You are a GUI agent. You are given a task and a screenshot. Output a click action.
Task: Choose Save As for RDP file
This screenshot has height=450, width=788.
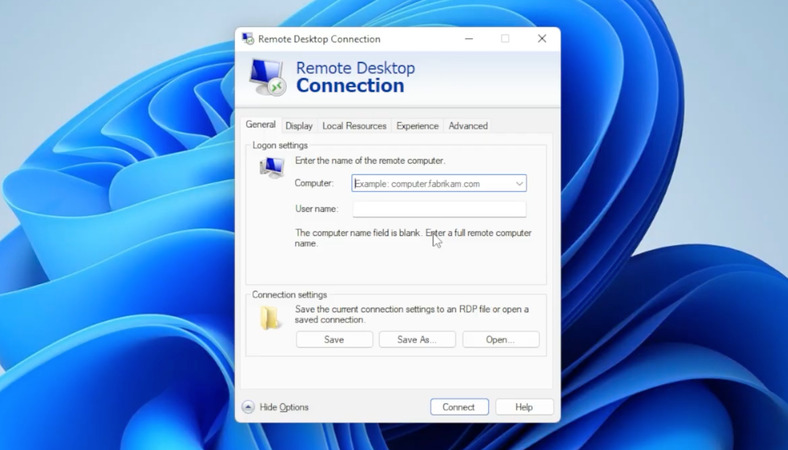[x=417, y=339]
